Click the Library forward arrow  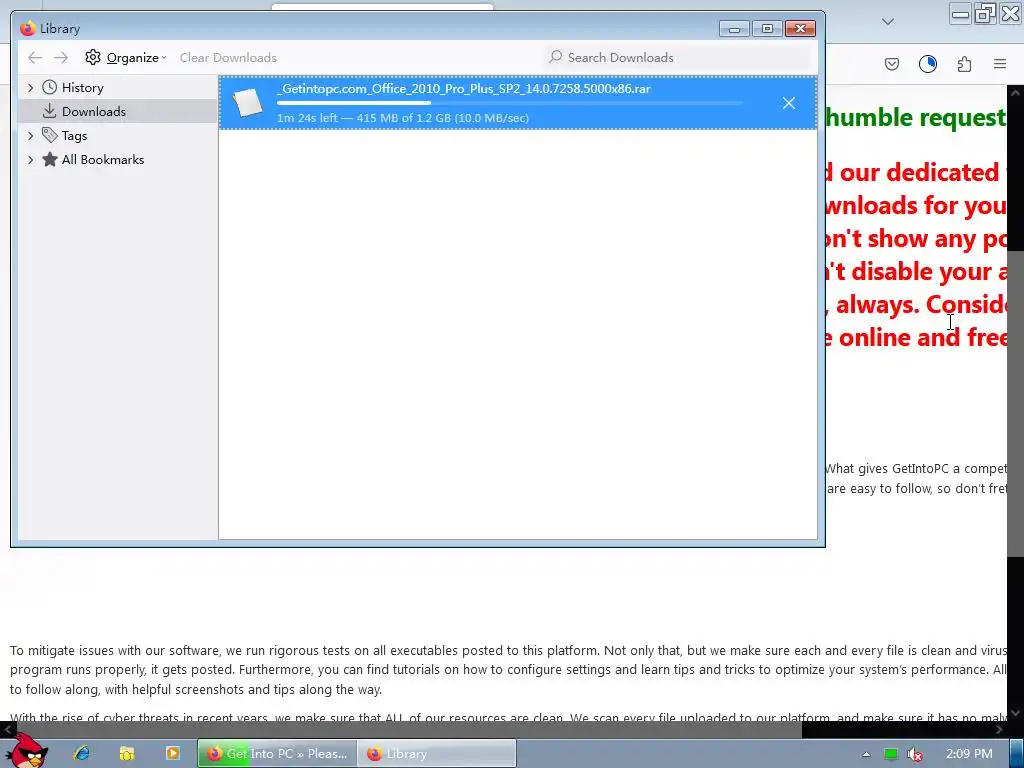point(61,57)
